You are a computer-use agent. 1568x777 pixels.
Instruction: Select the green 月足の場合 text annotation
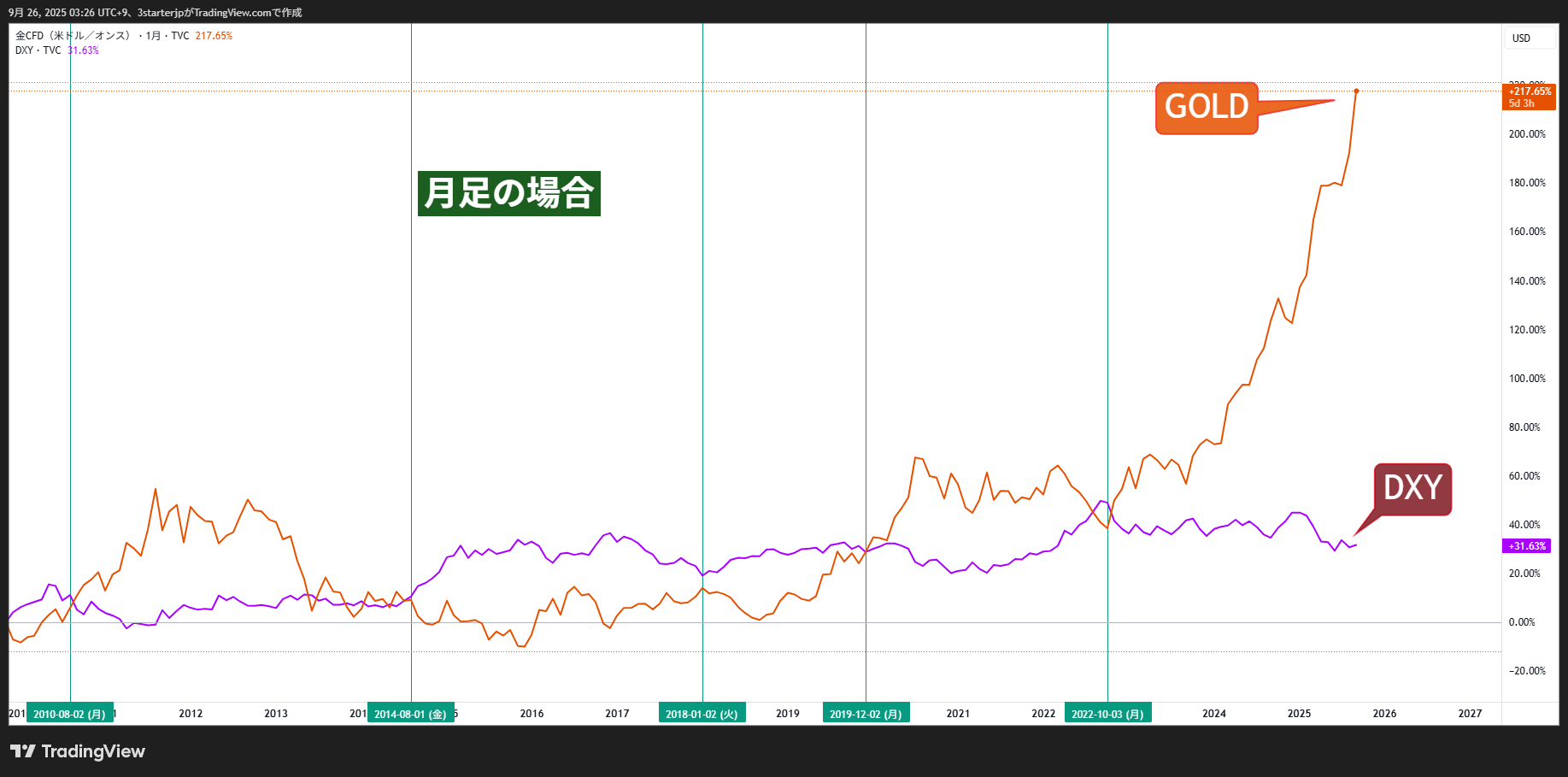(x=508, y=193)
